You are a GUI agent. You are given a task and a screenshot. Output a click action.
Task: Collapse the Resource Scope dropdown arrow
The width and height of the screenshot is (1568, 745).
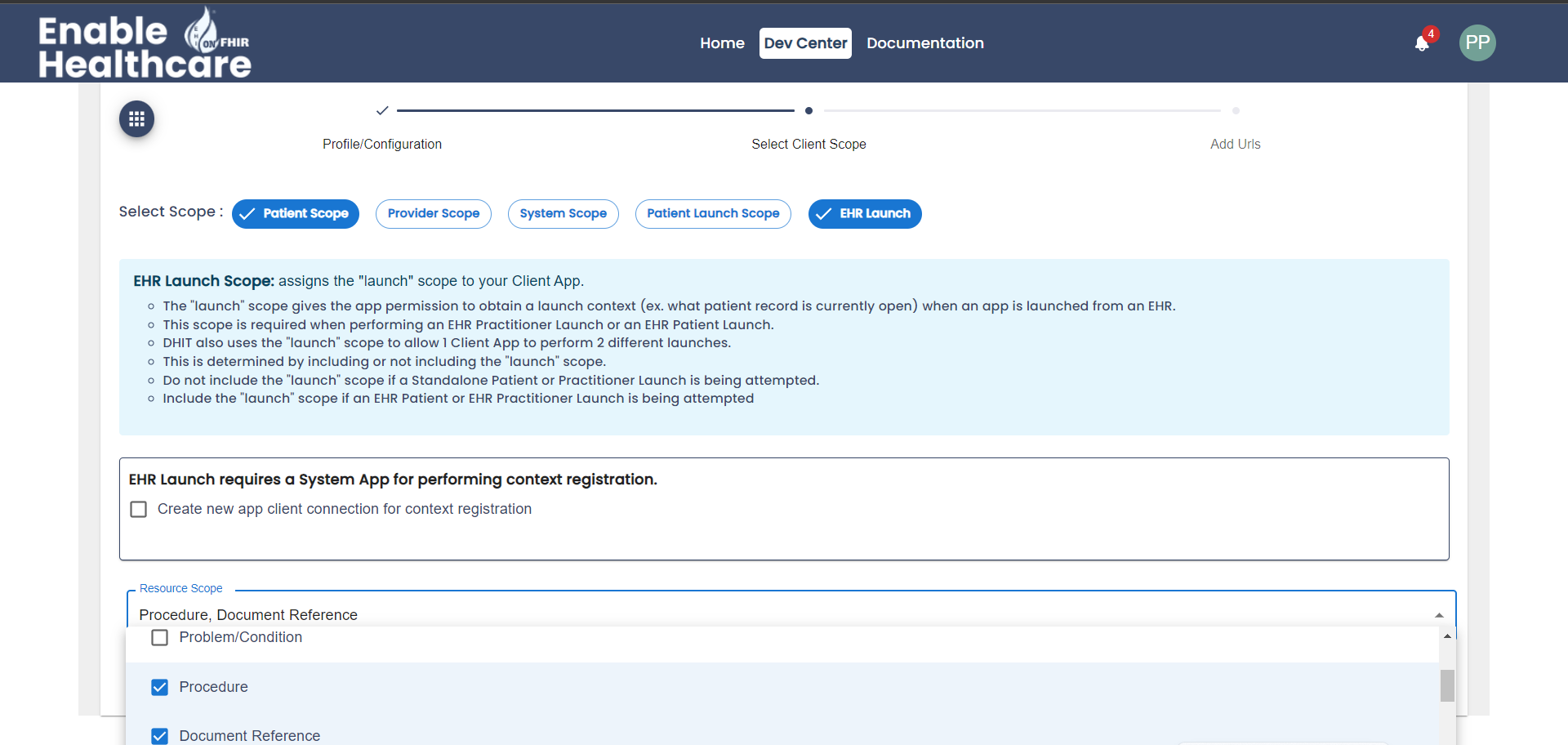coord(1438,615)
